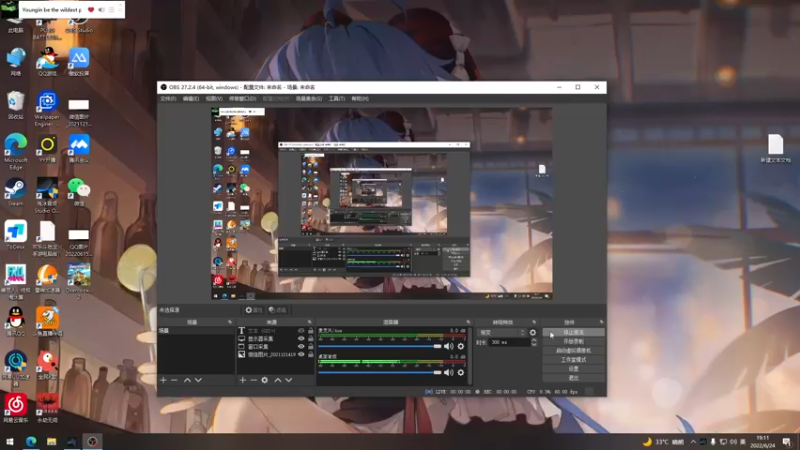Open desktop audio settings gear
Image resolution: width=800 pixels, height=450 pixels.
pyautogui.click(x=461, y=372)
